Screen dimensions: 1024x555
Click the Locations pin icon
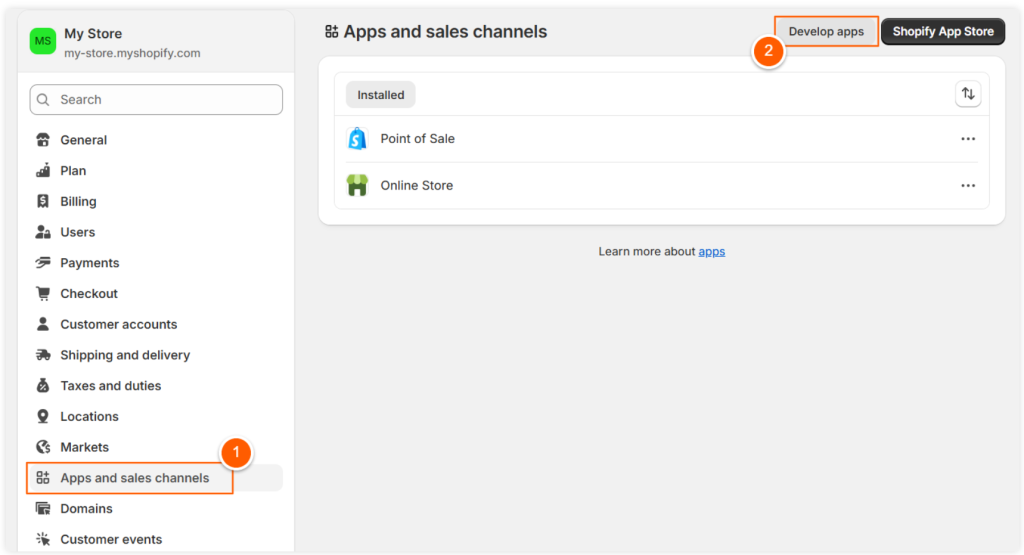(x=43, y=416)
